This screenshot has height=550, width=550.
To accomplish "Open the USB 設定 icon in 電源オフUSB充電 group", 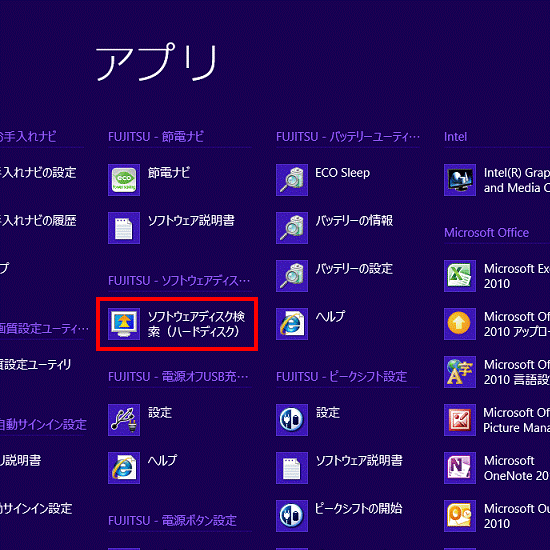I will pos(124,420).
